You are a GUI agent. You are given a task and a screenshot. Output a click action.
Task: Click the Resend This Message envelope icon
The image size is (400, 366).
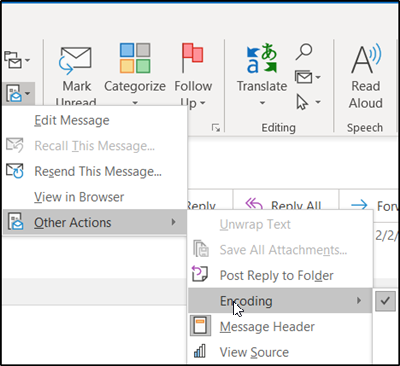[15, 171]
